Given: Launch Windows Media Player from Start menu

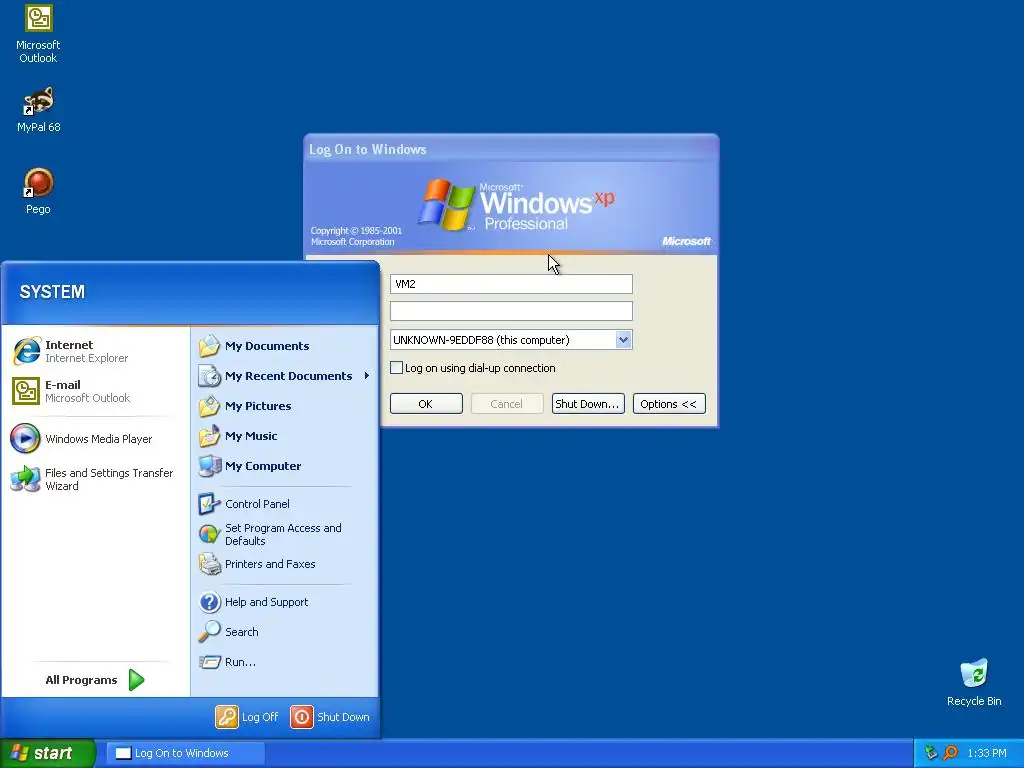Looking at the screenshot, I should pos(98,439).
